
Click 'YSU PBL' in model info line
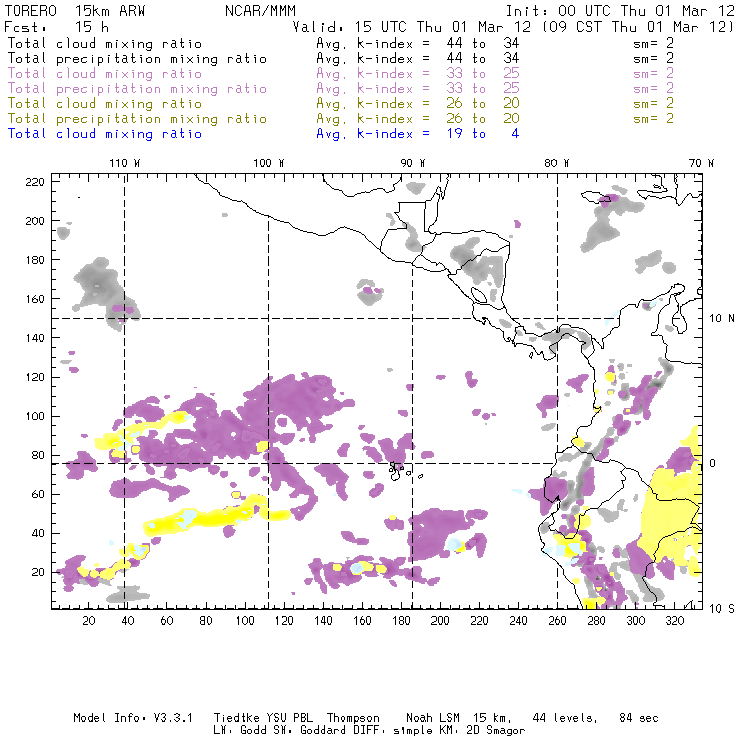pos(290,718)
